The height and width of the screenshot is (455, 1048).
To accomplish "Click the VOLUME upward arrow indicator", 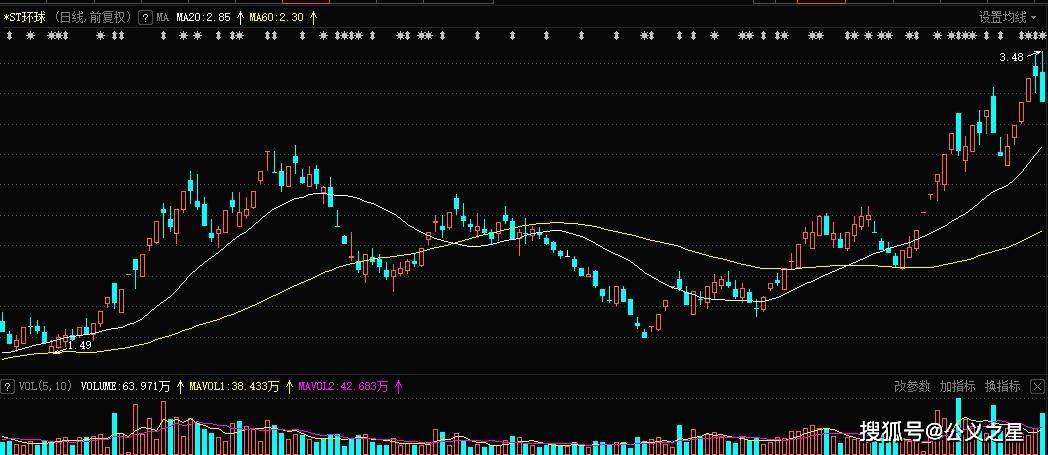I will pos(180,386).
